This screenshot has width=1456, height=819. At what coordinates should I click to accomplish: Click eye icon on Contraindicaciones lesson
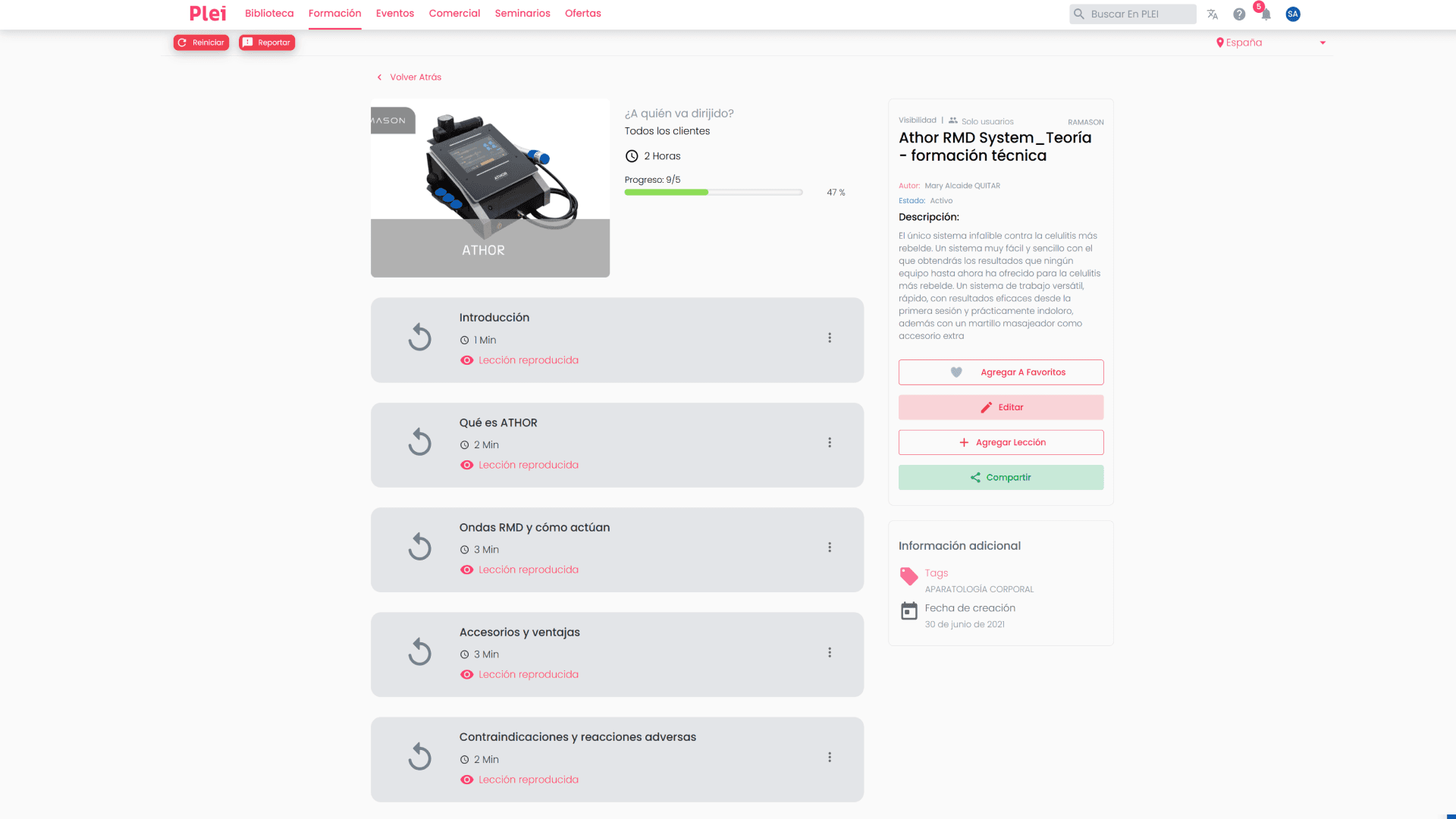466,780
